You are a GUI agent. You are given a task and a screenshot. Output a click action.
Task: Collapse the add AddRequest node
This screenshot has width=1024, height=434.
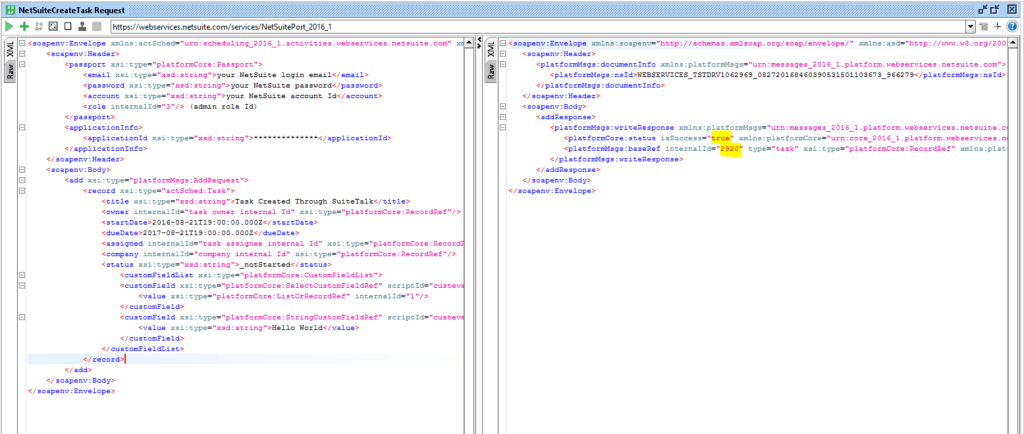click(x=22, y=180)
